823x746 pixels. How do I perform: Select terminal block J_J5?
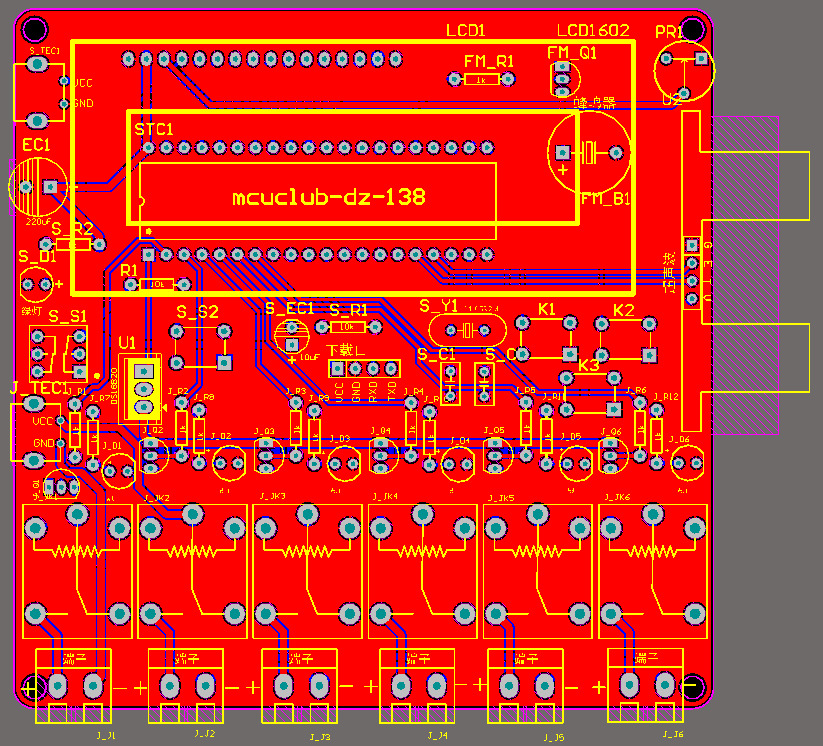(x=526, y=686)
